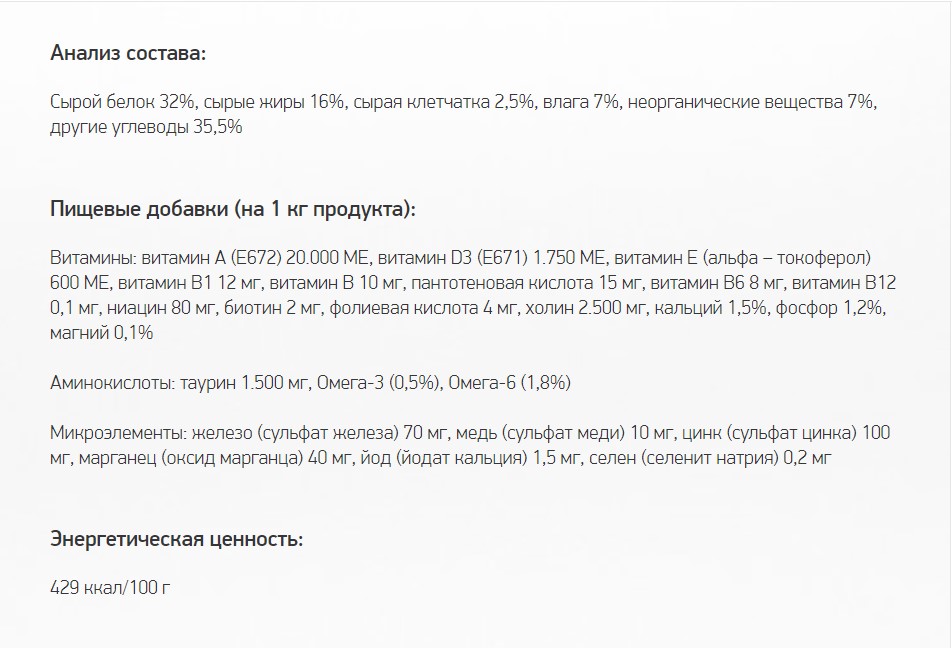Click the text "магний 0,1%"

click(101, 333)
